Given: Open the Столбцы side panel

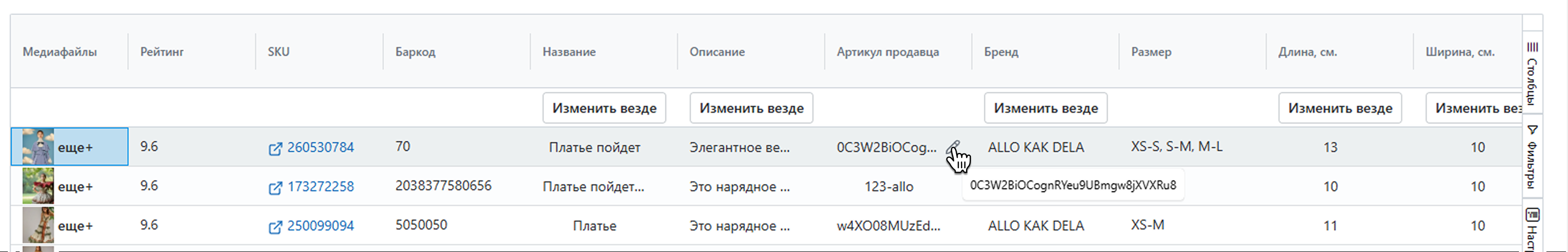Looking at the screenshot, I should pos(1532,73).
